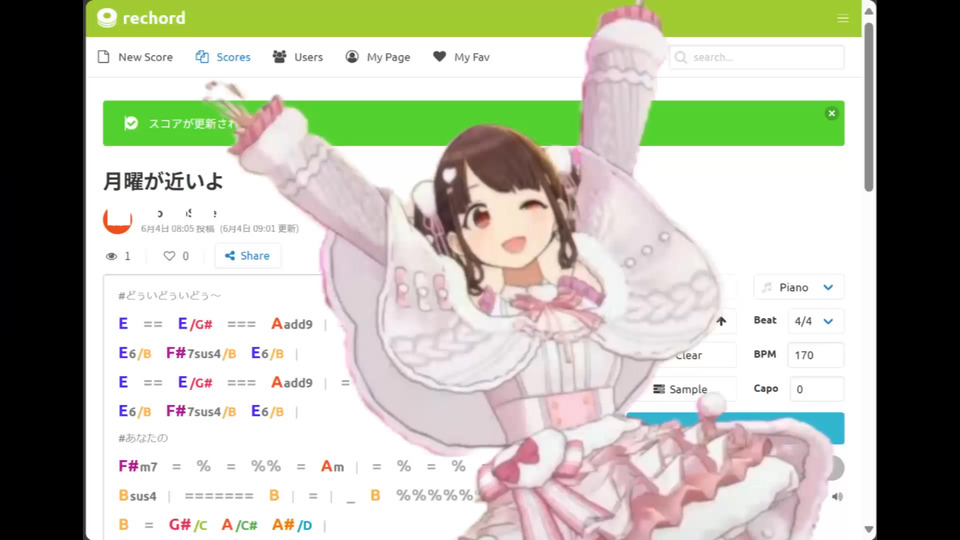Image resolution: width=960 pixels, height=540 pixels.
Task: Click the A#/D chord
Action: [x=292, y=525]
